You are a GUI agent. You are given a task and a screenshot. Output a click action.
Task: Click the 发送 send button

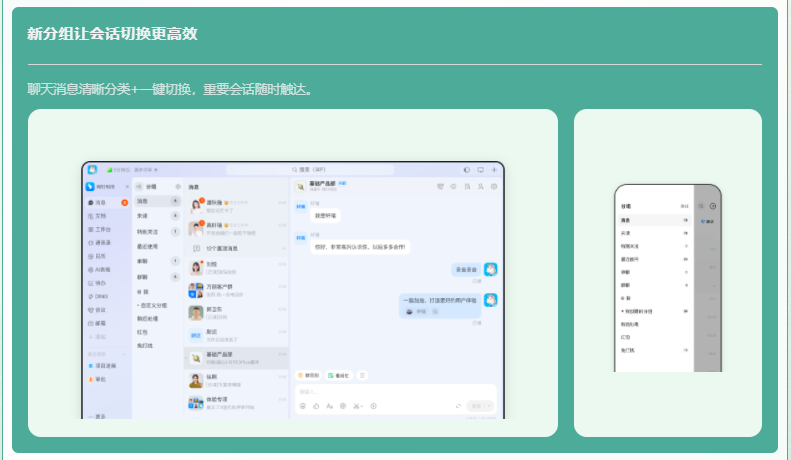click(x=476, y=406)
